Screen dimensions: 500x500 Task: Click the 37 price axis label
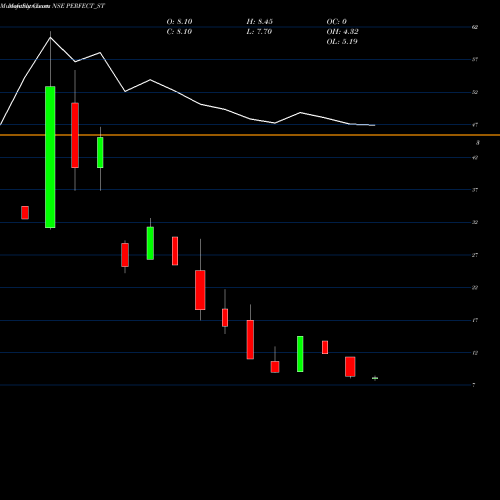click(x=475, y=190)
